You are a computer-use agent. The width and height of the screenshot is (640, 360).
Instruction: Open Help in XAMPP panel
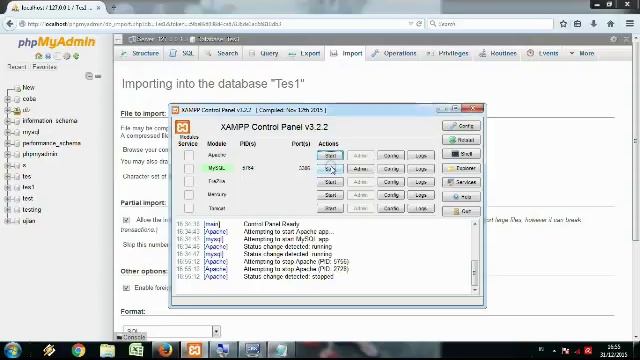tap(461, 197)
